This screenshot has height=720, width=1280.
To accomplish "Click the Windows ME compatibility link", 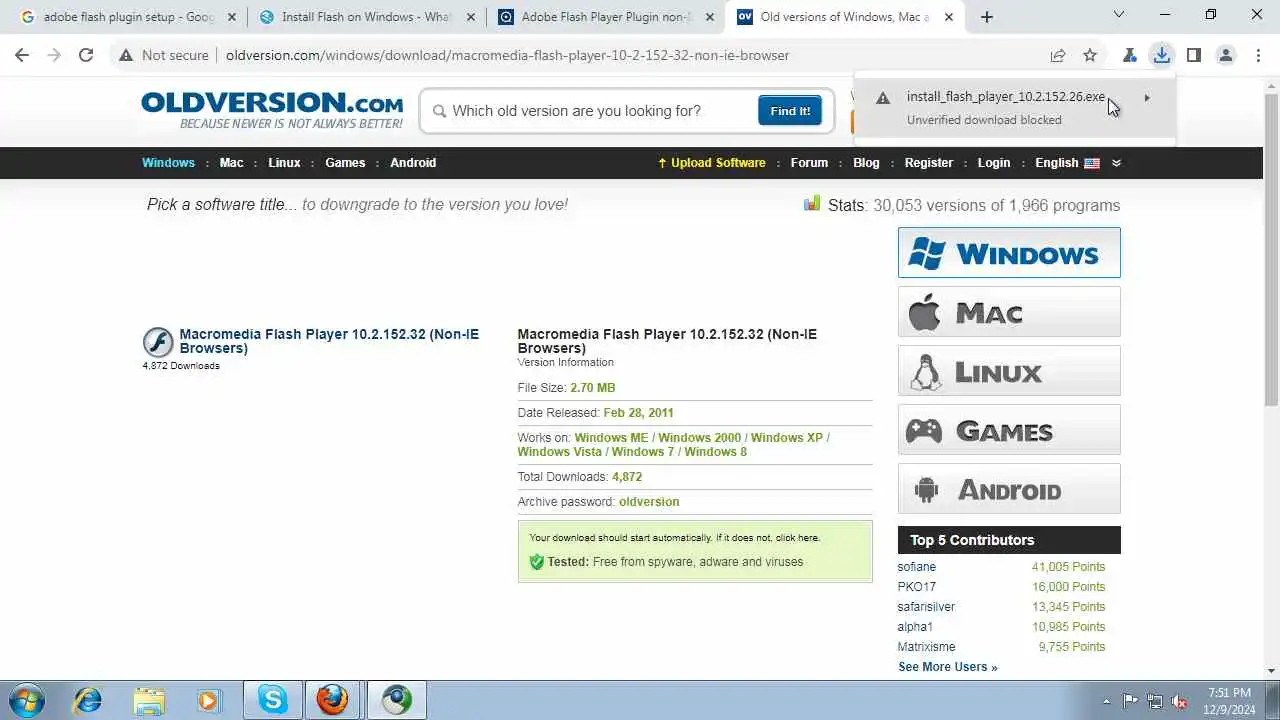I will [x=611, y=437].
